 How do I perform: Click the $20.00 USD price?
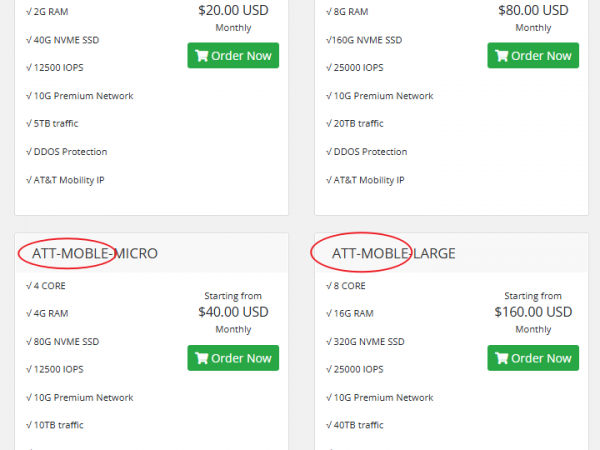[x=233, y=10]
